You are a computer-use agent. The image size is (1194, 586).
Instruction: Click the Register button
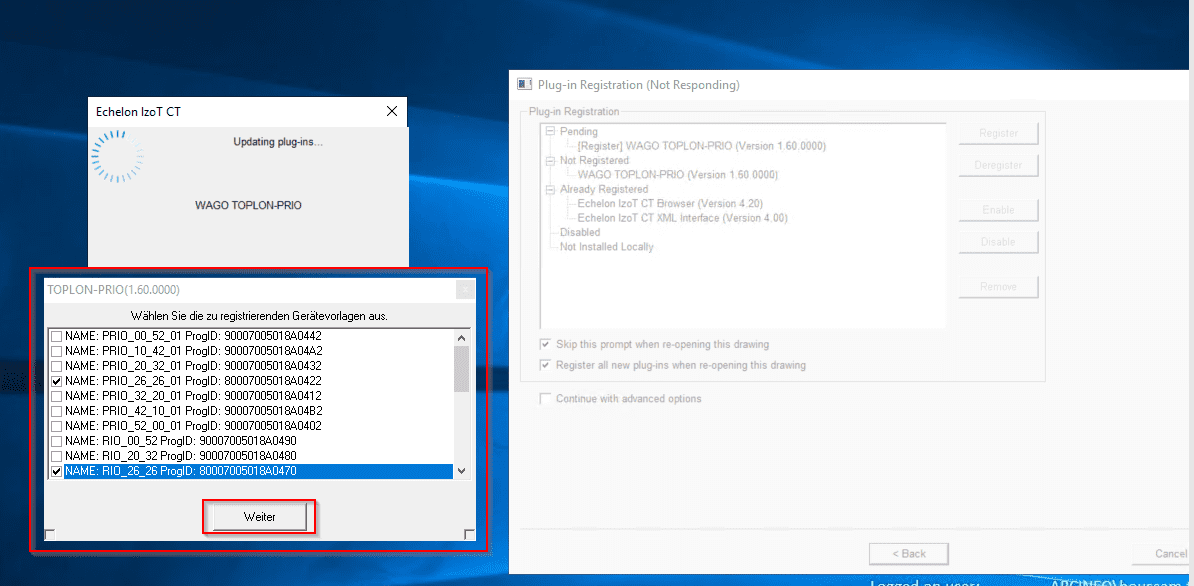pyautogui.click(x=998, y=133)
